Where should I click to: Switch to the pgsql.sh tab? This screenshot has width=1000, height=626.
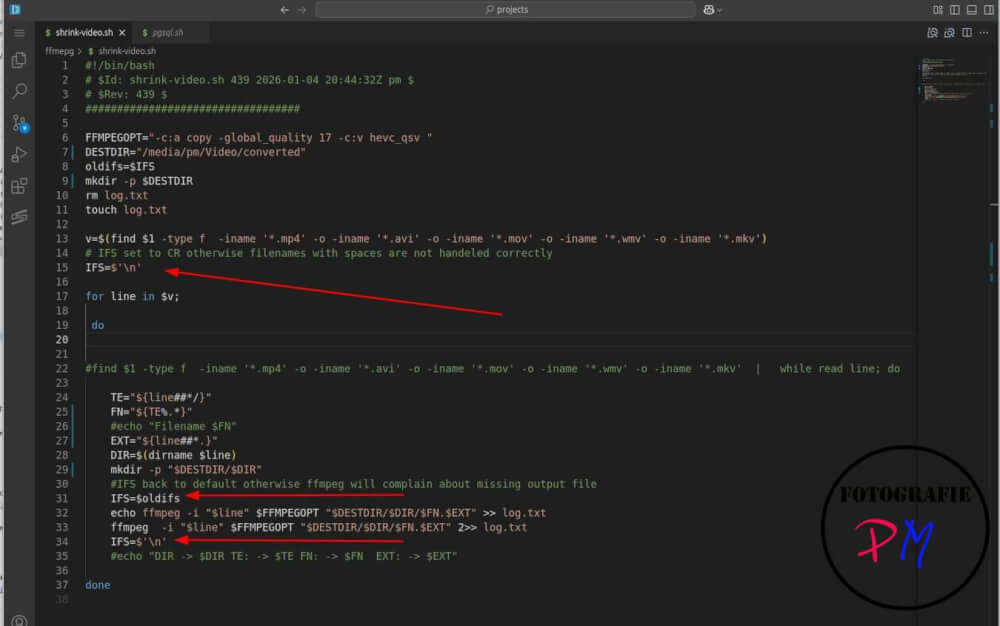[x=168, y=31]
